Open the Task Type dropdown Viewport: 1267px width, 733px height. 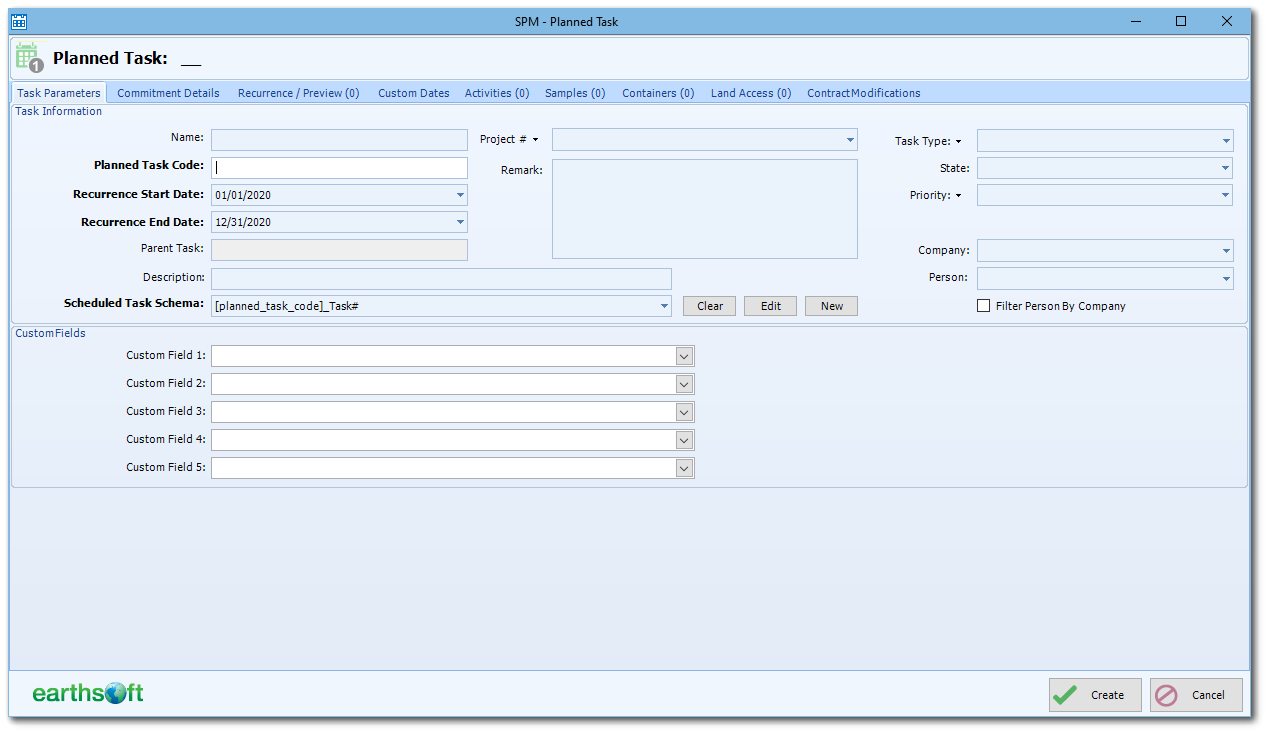(1225, 140)
